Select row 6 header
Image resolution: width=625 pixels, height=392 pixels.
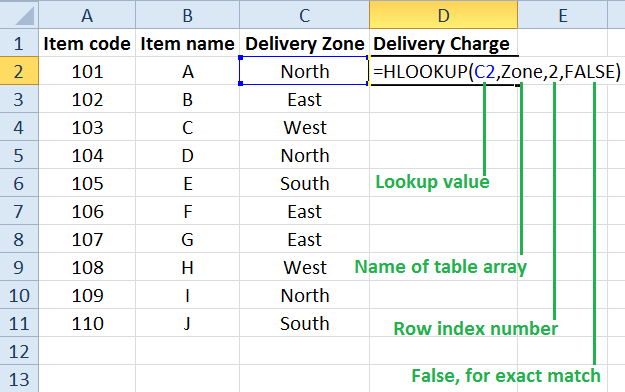(19, 183)
